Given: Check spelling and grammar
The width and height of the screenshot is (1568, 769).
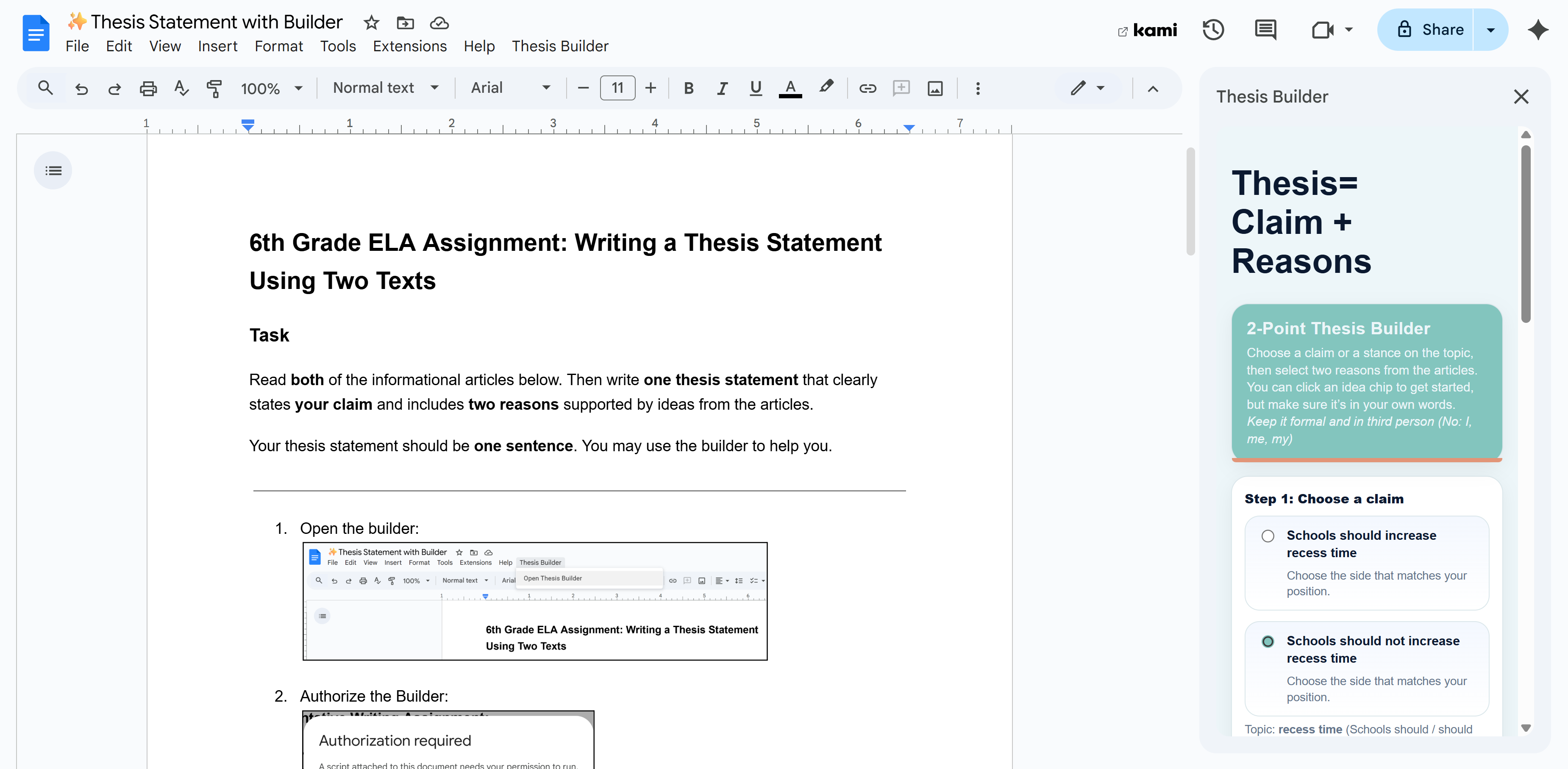Looking at the screenshot, I should [181, 88].
